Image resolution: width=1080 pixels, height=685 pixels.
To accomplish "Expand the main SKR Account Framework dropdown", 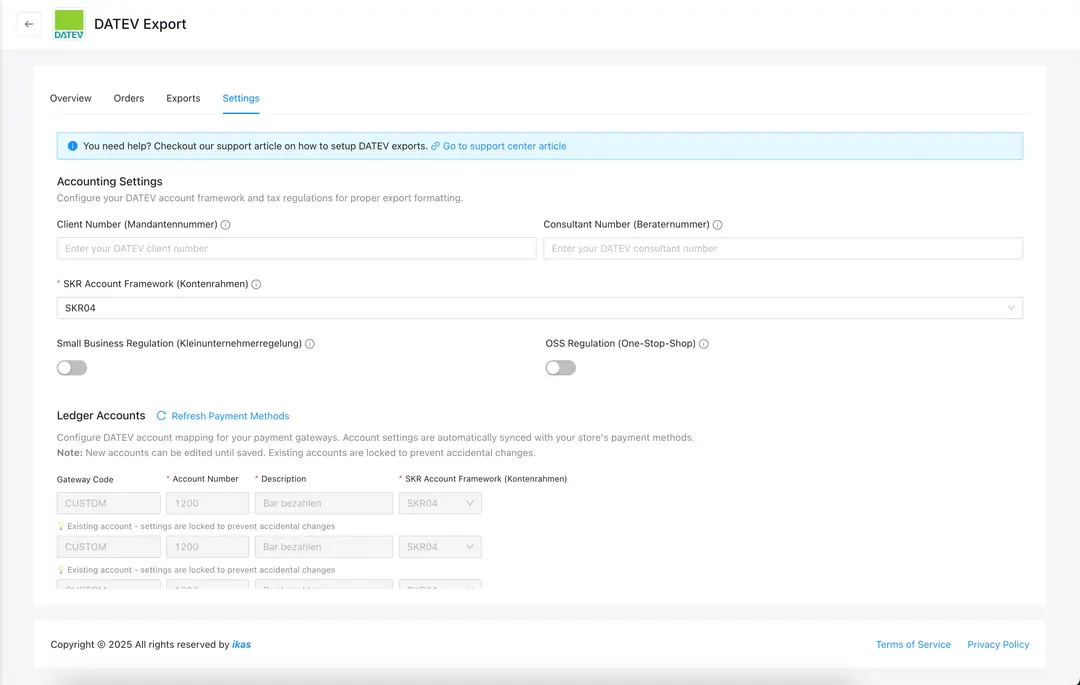I will point(539,308).
